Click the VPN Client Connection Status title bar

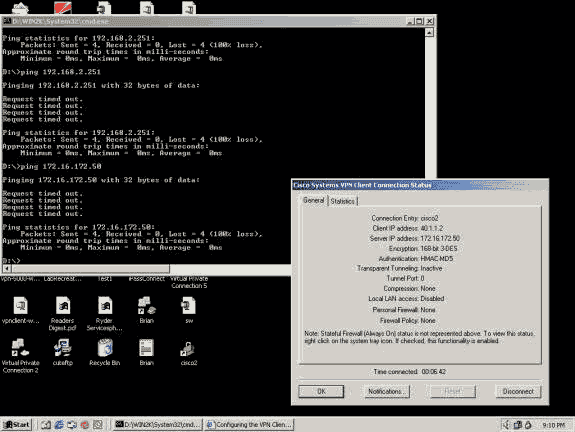click(x=420, y=185)
